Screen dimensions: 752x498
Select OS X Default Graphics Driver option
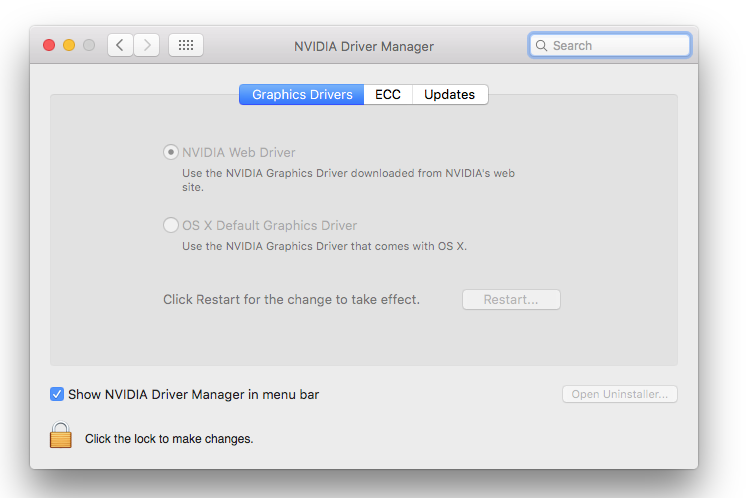171,225
